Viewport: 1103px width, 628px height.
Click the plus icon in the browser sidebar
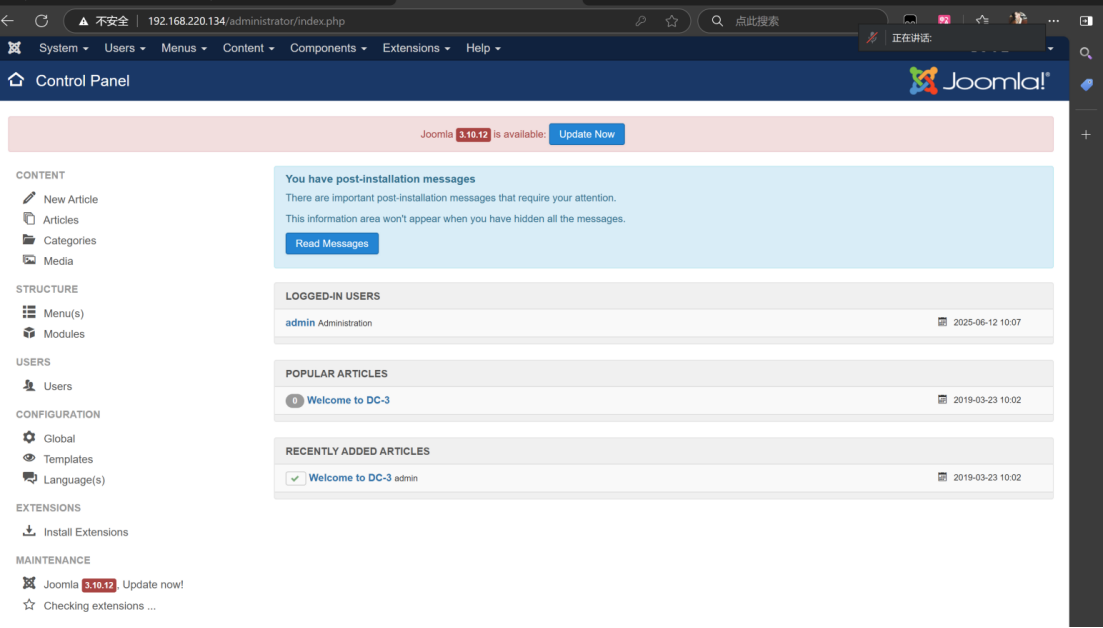pos(1086,134)
